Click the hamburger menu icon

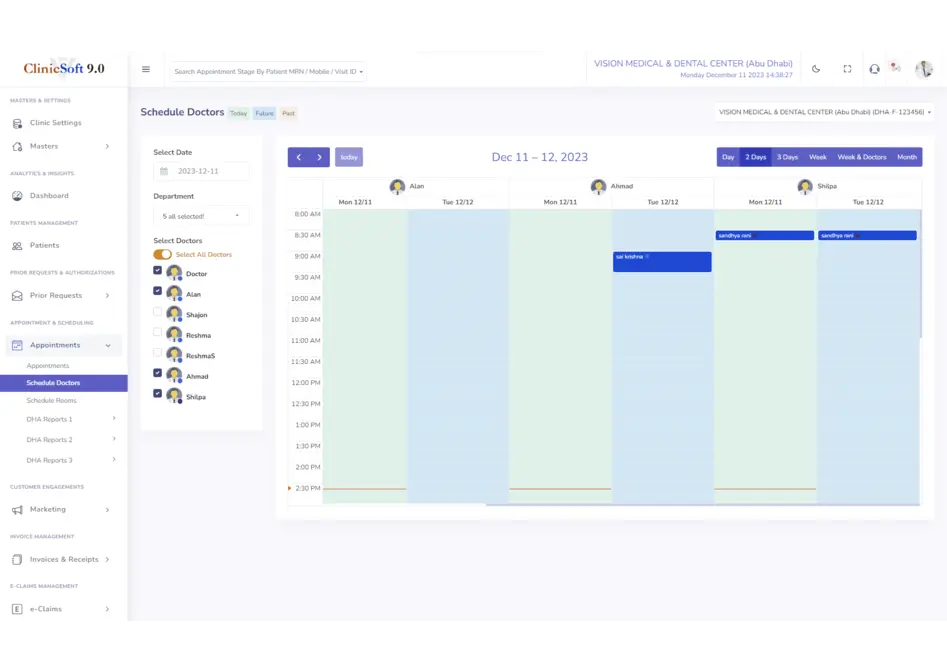146,69
